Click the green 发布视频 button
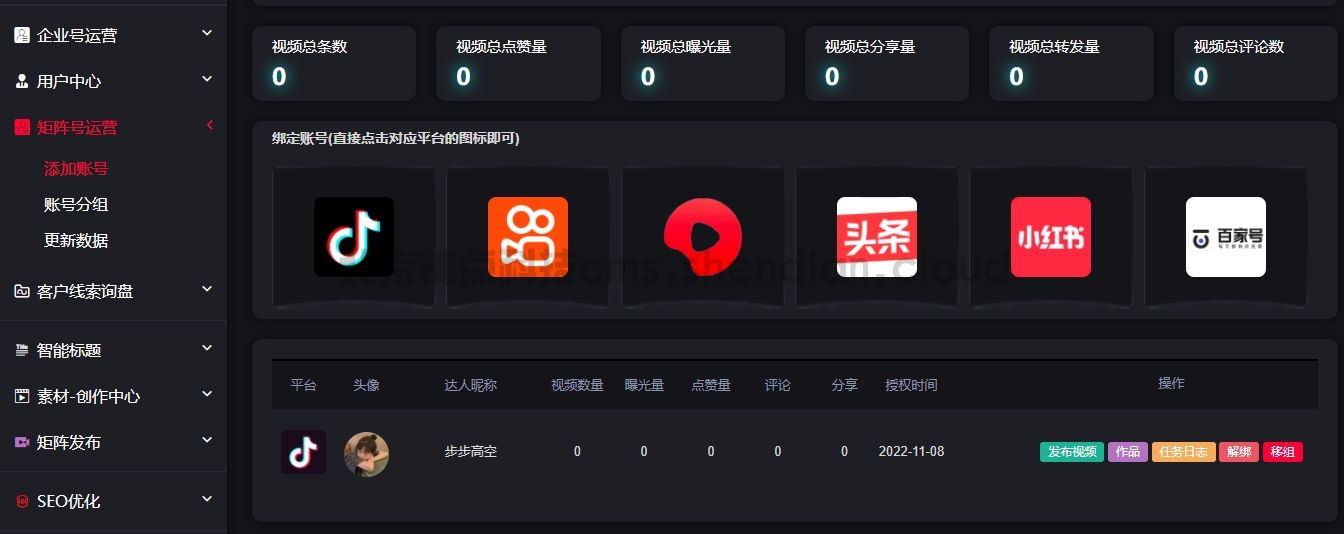Image resolution: width=1344 pixels, height=534 pixels. (1072, 452)
